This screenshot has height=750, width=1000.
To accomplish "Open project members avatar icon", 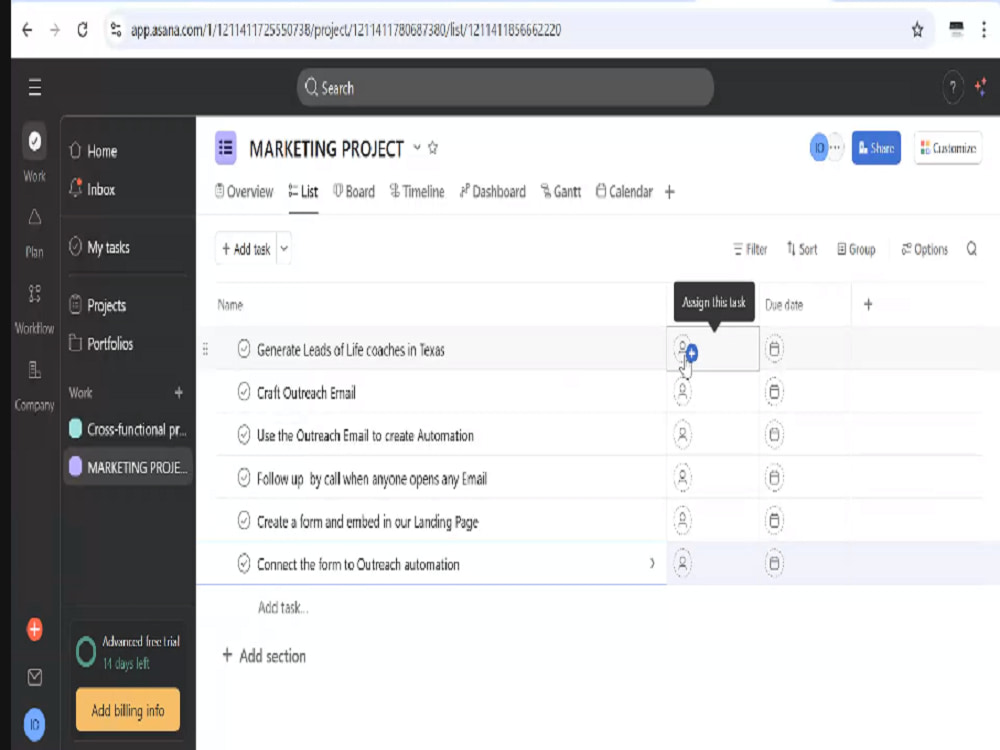I will (819, 148).
